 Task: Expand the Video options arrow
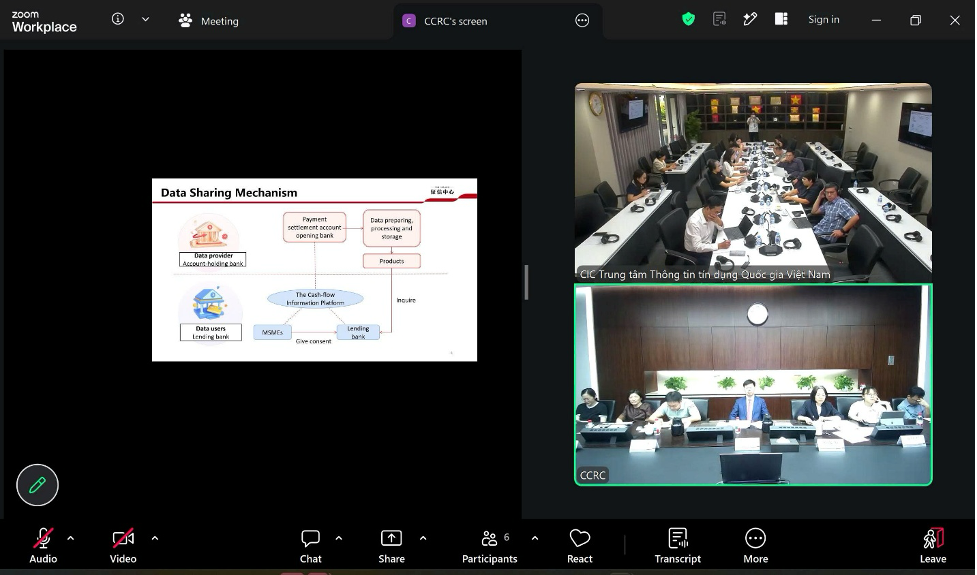(155, 538)
